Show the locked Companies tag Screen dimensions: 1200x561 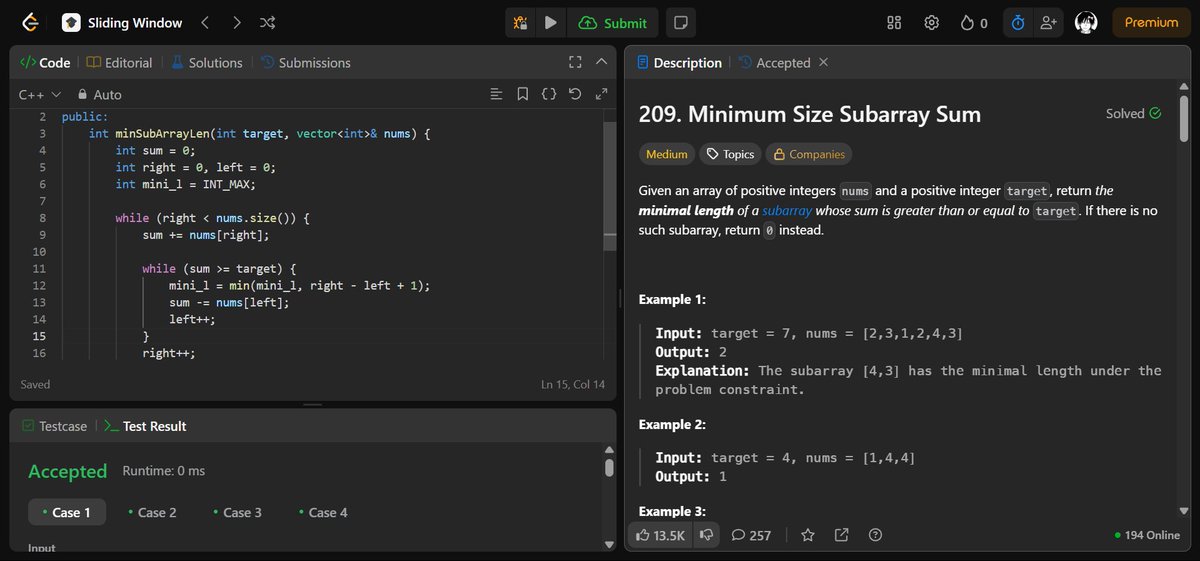(809, 154)
